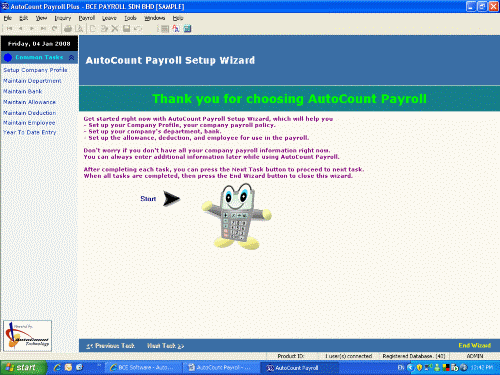Open the Edit menu

click(24, 18)
